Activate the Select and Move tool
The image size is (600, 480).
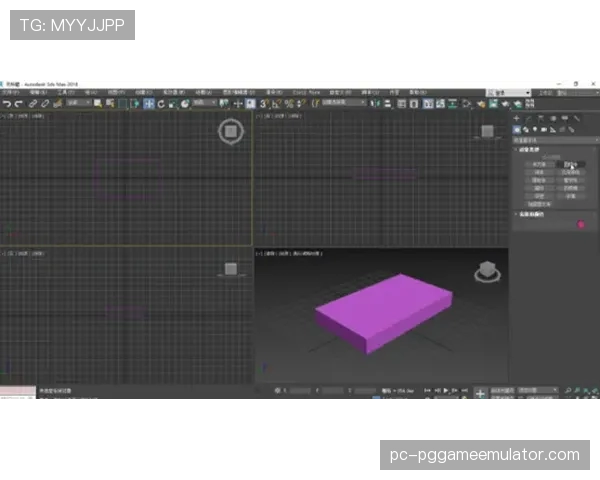[149, 103]
